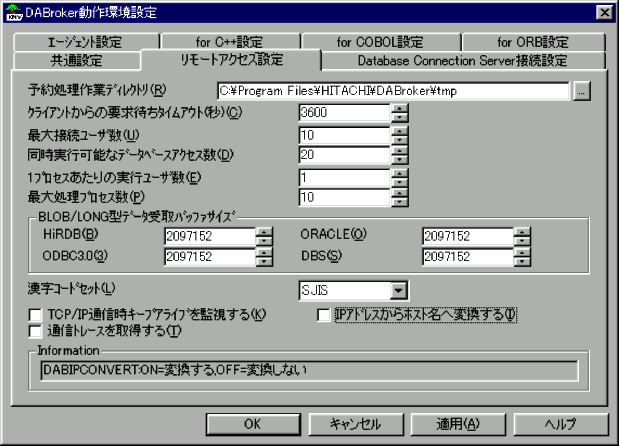Click DABIPCONVERT information text
The image size is (619, 446).
coord(174,370)
